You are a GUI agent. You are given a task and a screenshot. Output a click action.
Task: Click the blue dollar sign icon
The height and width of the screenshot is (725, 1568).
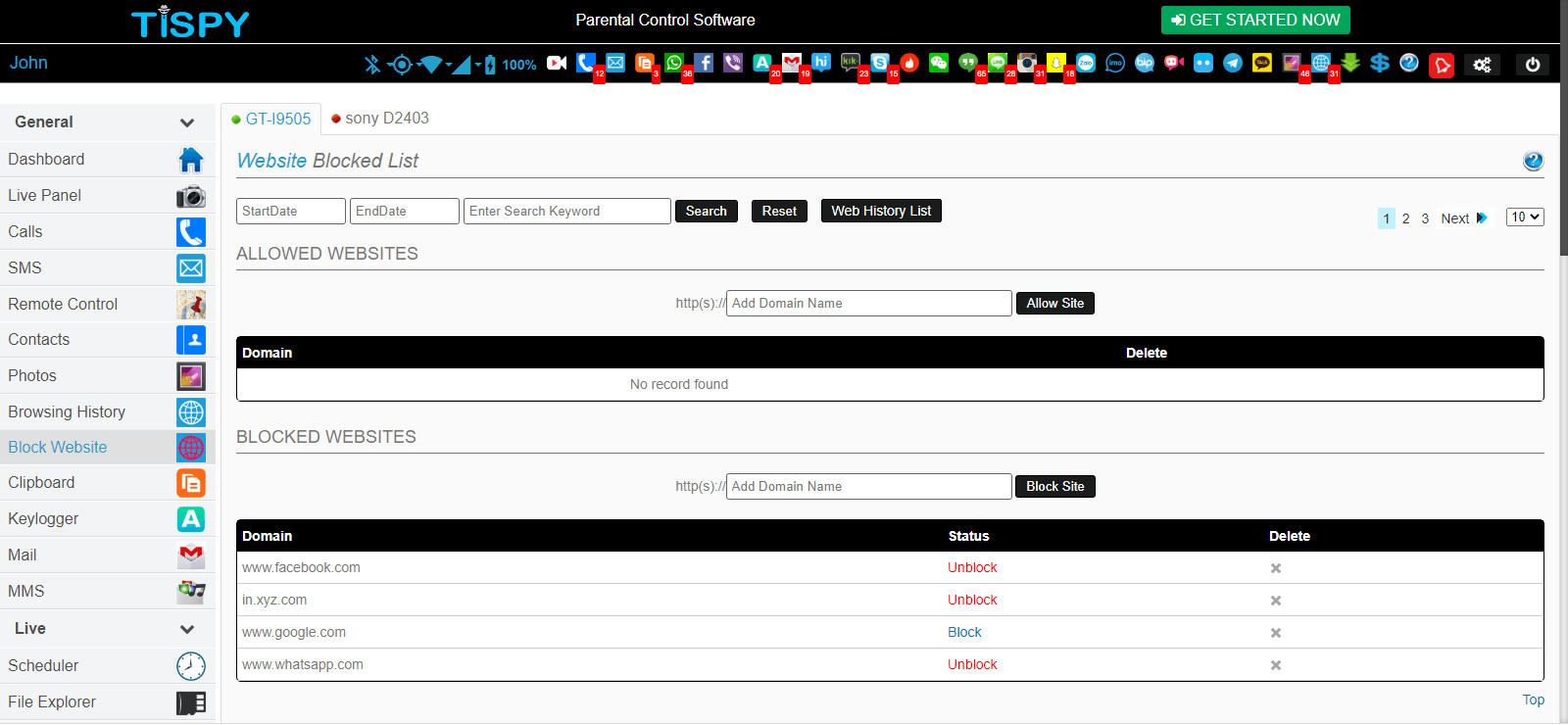pyautogui.click(x=1380, y=63)
